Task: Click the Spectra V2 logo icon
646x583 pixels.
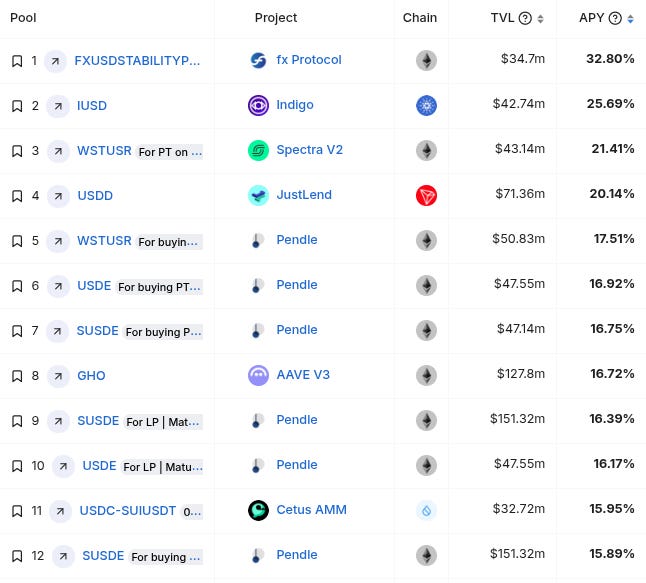Action: tap(258, 150)
